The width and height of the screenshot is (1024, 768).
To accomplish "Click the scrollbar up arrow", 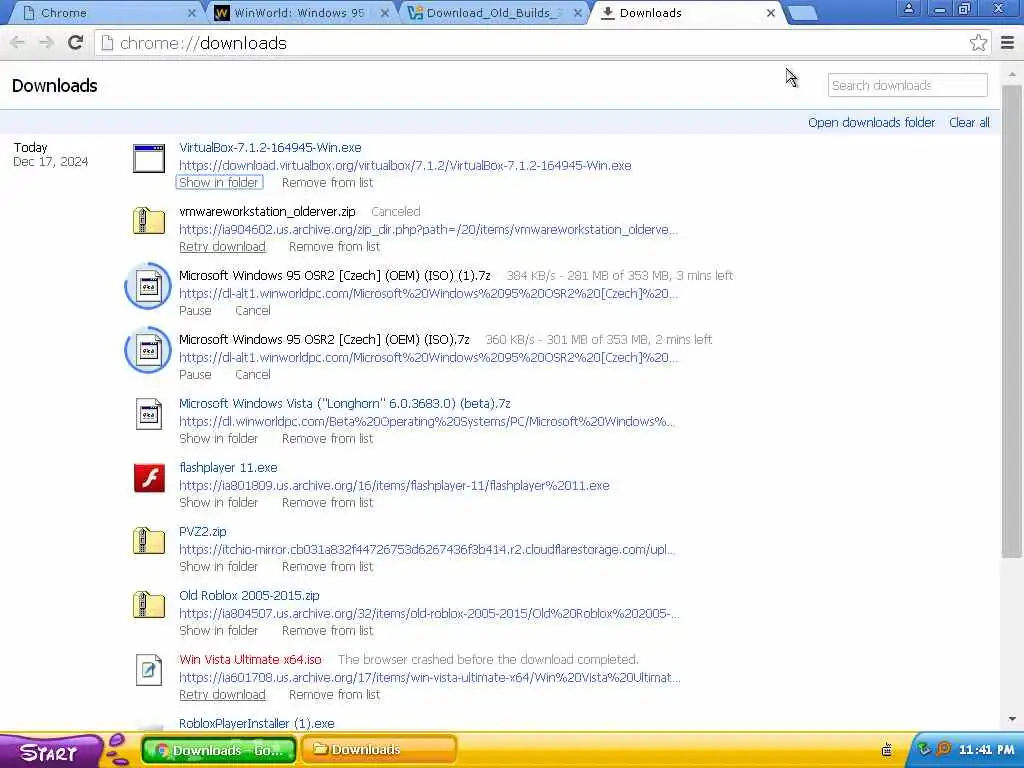I will pyautogui.click(x=1012, y=74).
